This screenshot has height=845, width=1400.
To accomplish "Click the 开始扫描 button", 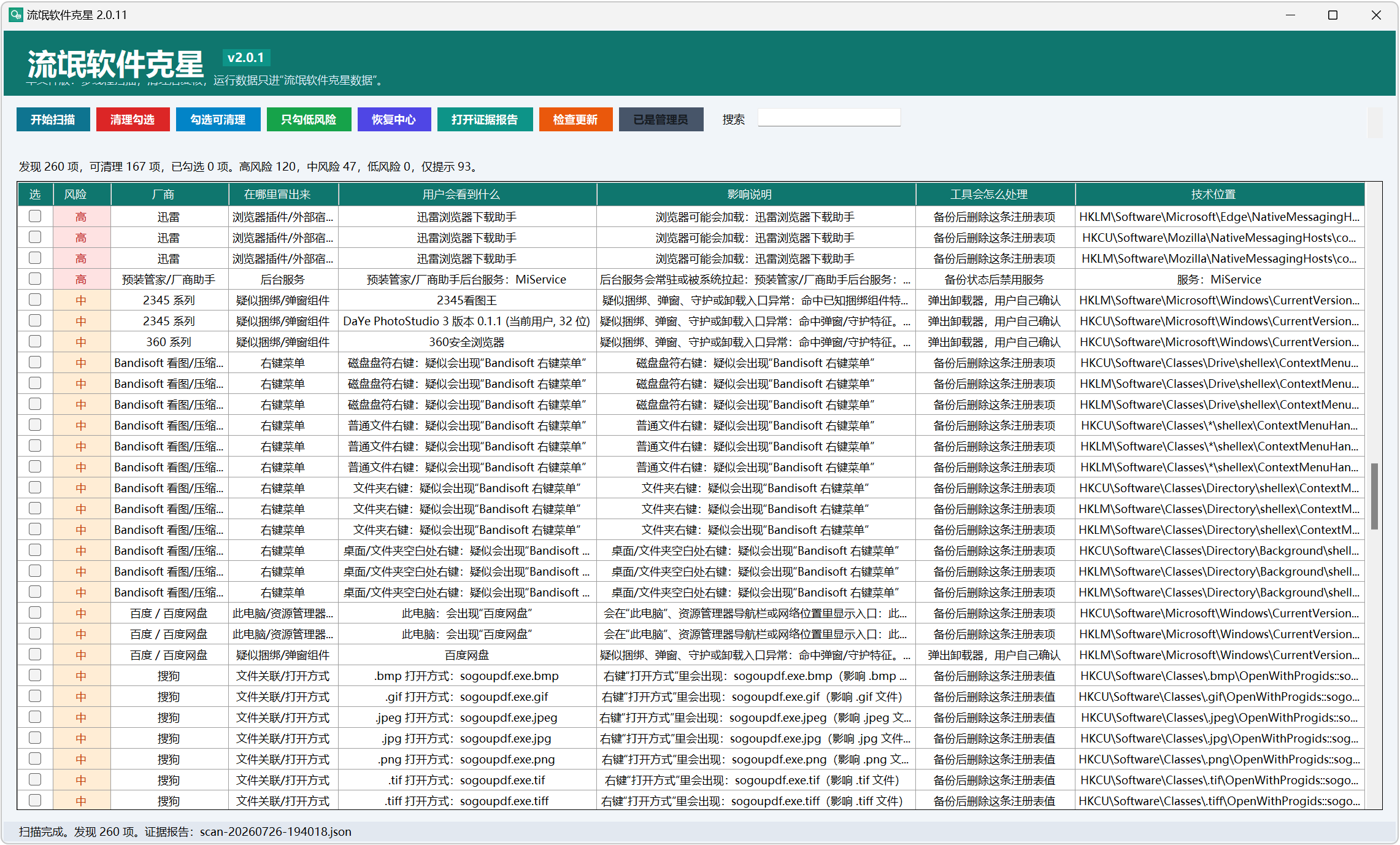I will coord(53,120).
